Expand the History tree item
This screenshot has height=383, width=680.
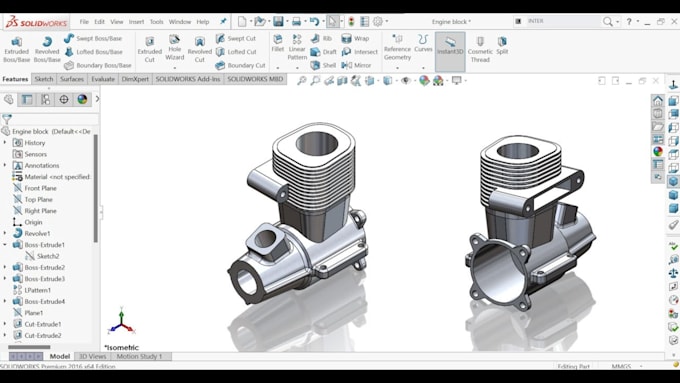coord(5,142)
